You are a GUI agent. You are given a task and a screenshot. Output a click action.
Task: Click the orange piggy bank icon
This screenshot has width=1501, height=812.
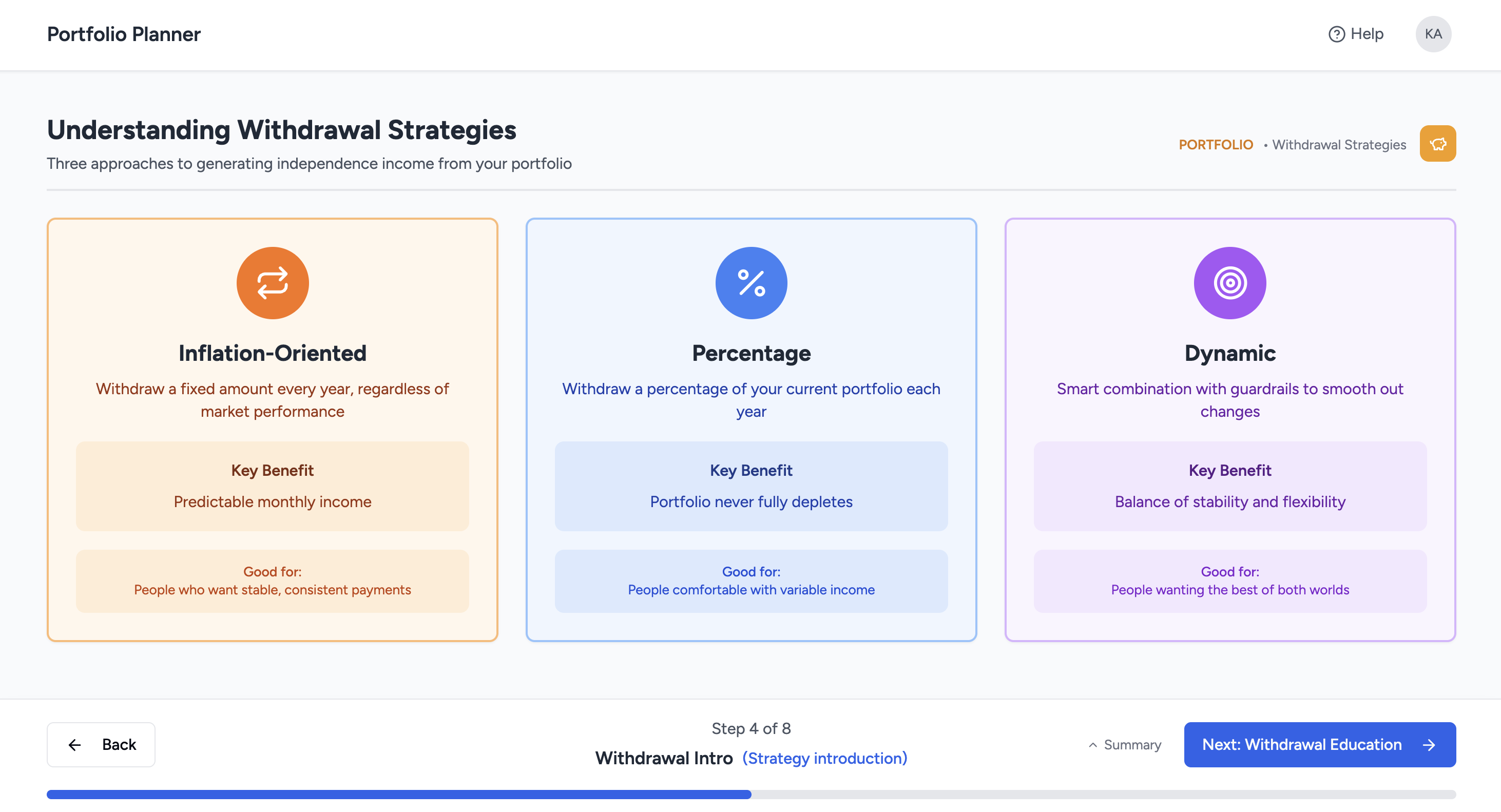(1437, 143)
